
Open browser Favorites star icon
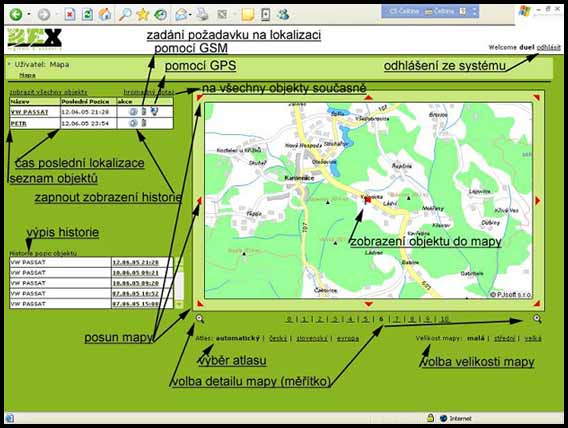pos(143,14)
